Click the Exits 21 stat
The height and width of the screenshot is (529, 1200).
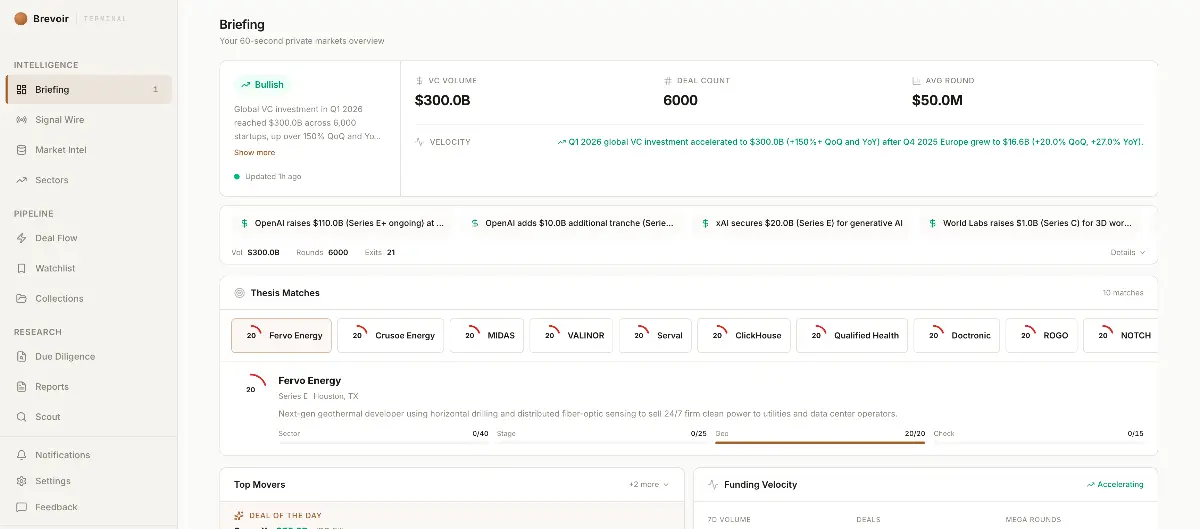(x=378, y=252)
